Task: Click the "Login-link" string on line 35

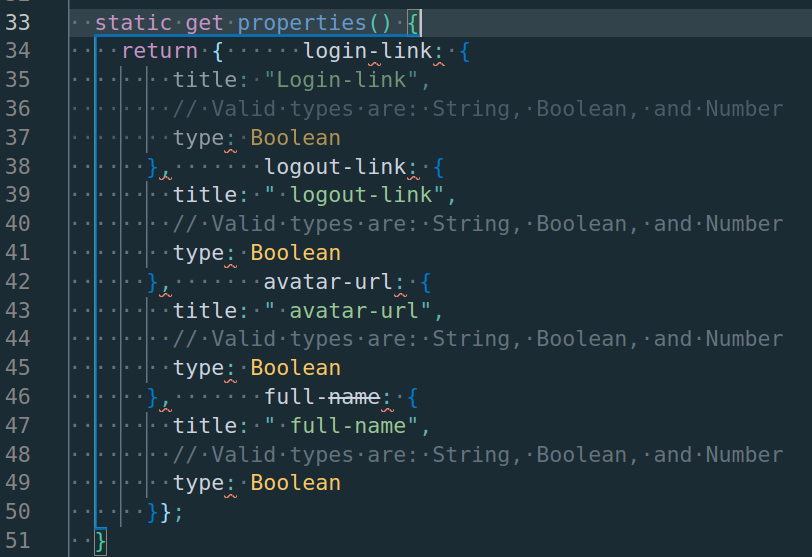Action: click(x=341, y=80)
